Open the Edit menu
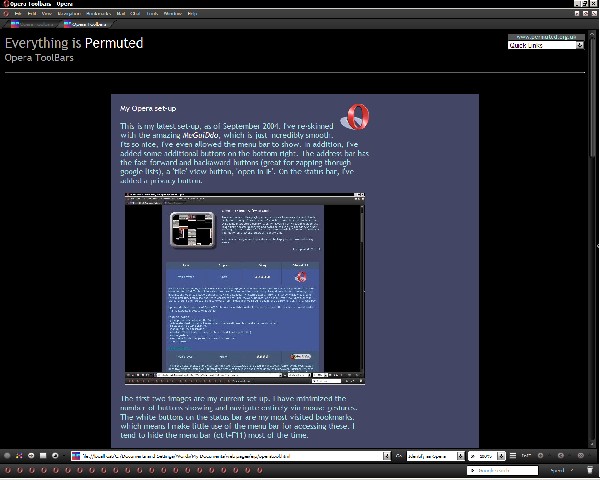Image resolution: width=600 pixels, height=480 pixels. point(32,14)
